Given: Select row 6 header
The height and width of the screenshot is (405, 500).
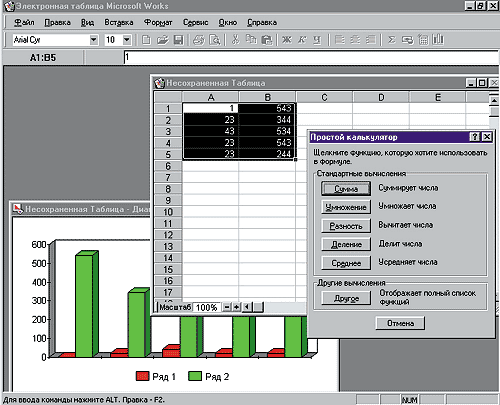Looking at the screenshot, I should click(x=168, y=166).
